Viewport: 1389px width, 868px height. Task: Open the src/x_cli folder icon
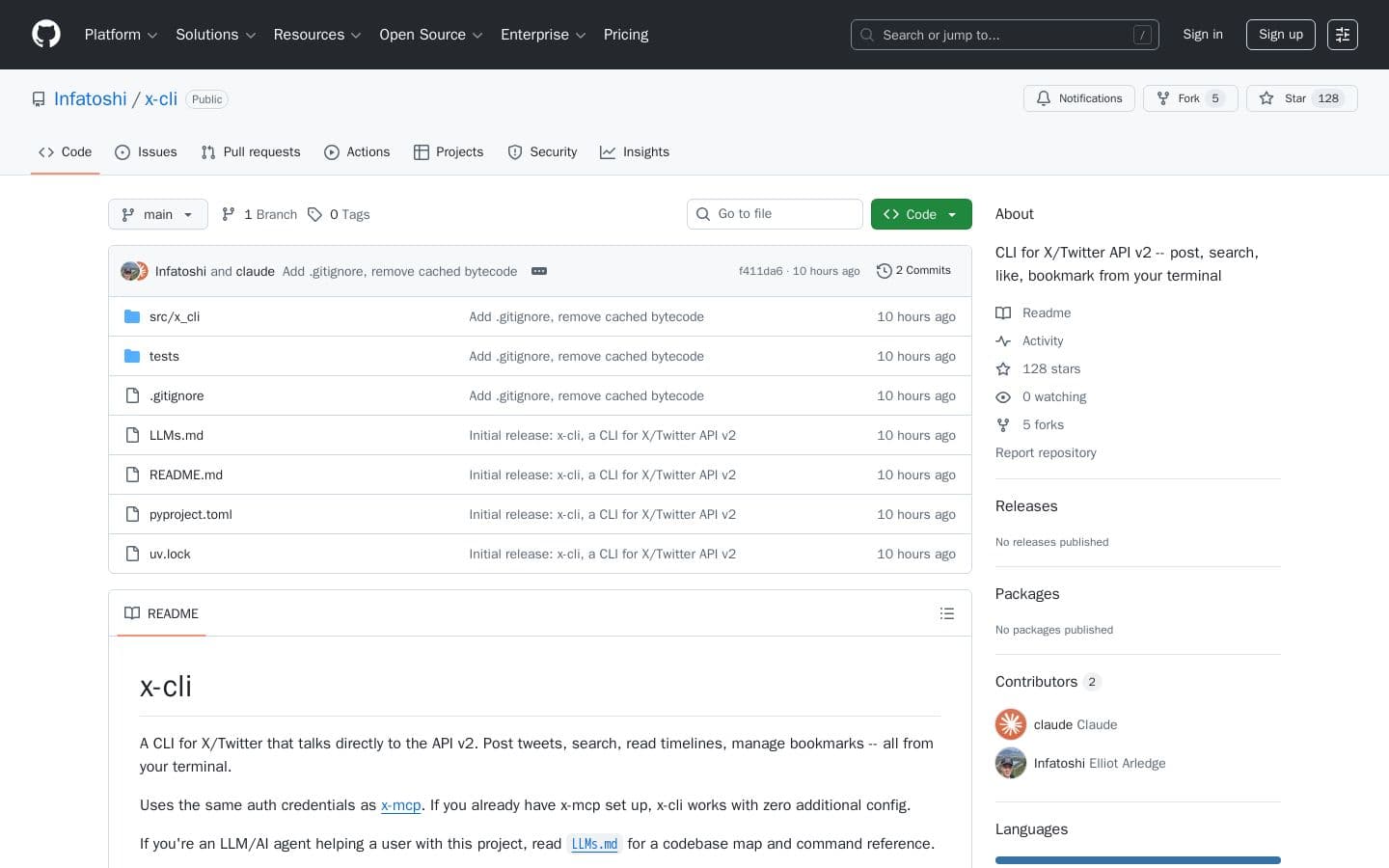click(132, 316)
